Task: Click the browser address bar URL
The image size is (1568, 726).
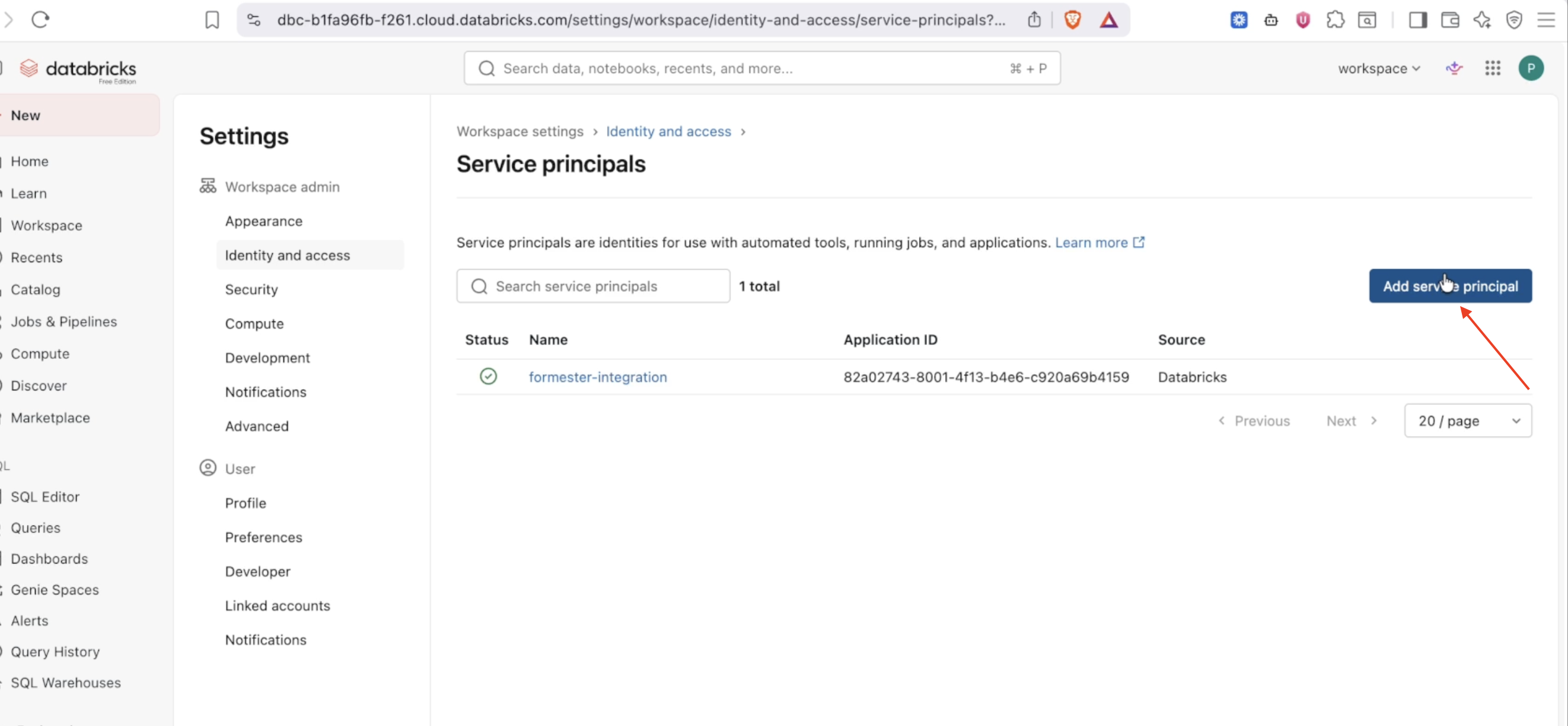Action: click(640, 20)
